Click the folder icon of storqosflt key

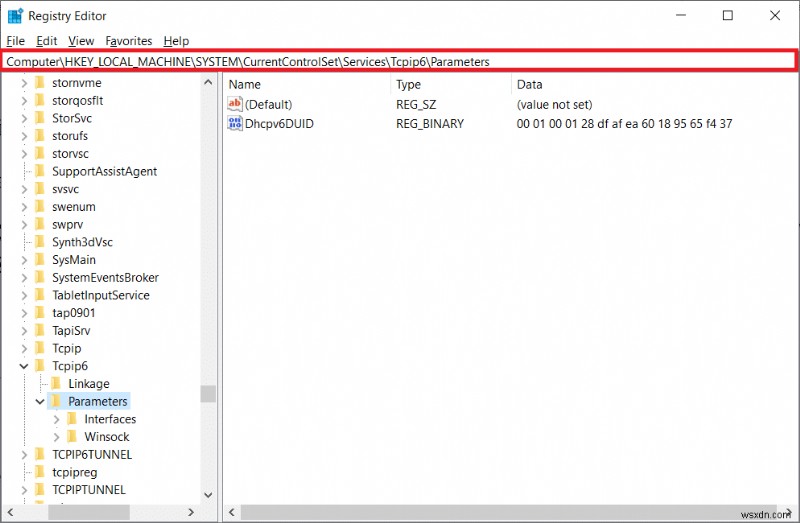pos(40,101)
